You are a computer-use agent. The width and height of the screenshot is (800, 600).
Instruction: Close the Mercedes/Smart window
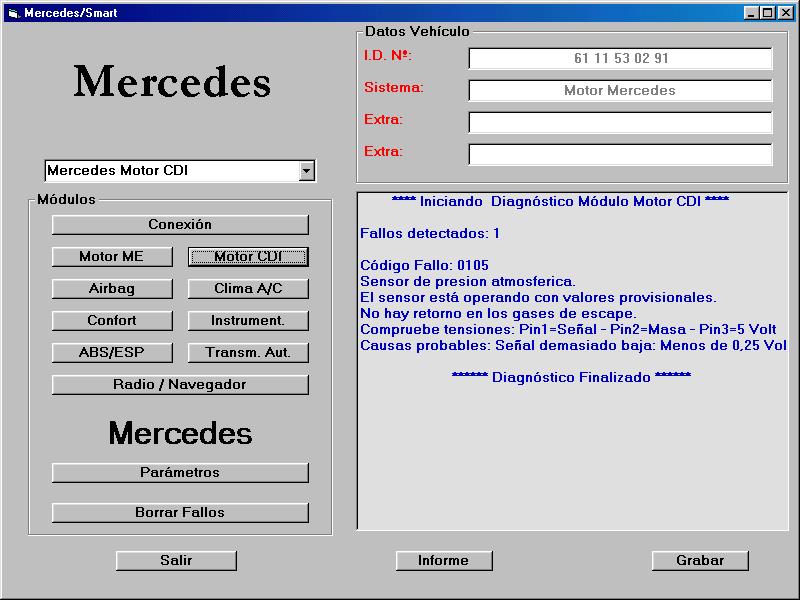786,13
